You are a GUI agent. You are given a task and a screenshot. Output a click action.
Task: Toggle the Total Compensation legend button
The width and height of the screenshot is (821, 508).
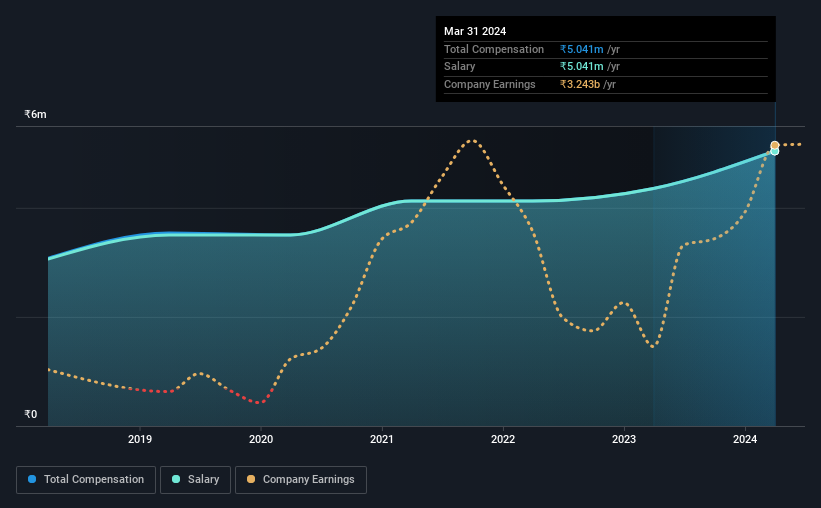point(86,480)
